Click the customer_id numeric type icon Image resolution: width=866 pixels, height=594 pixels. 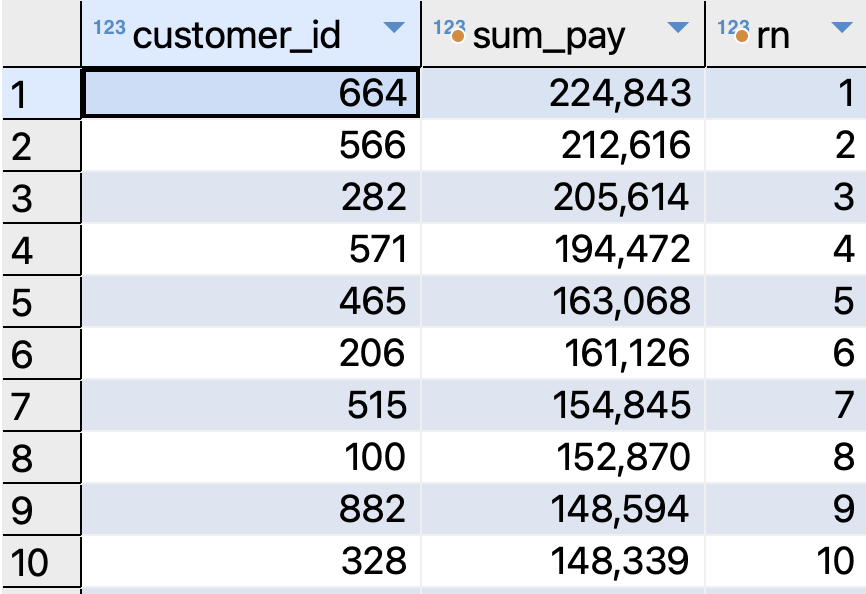click(109, 27)
